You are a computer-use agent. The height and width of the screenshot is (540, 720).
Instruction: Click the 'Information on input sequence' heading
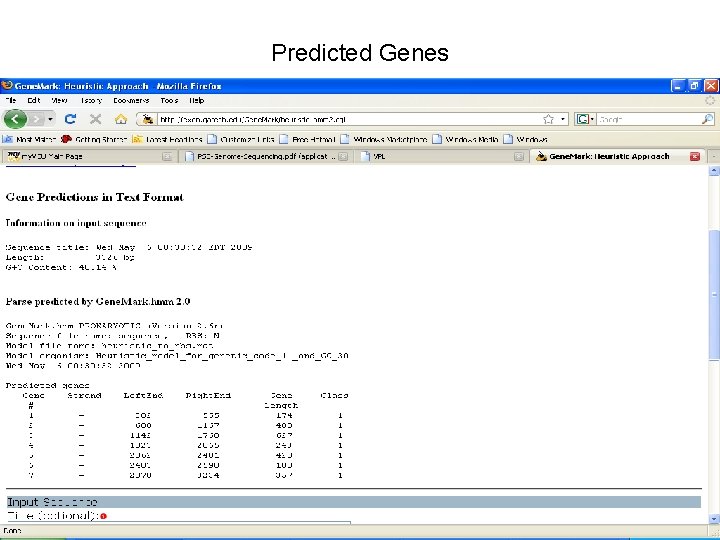point(76,223)
